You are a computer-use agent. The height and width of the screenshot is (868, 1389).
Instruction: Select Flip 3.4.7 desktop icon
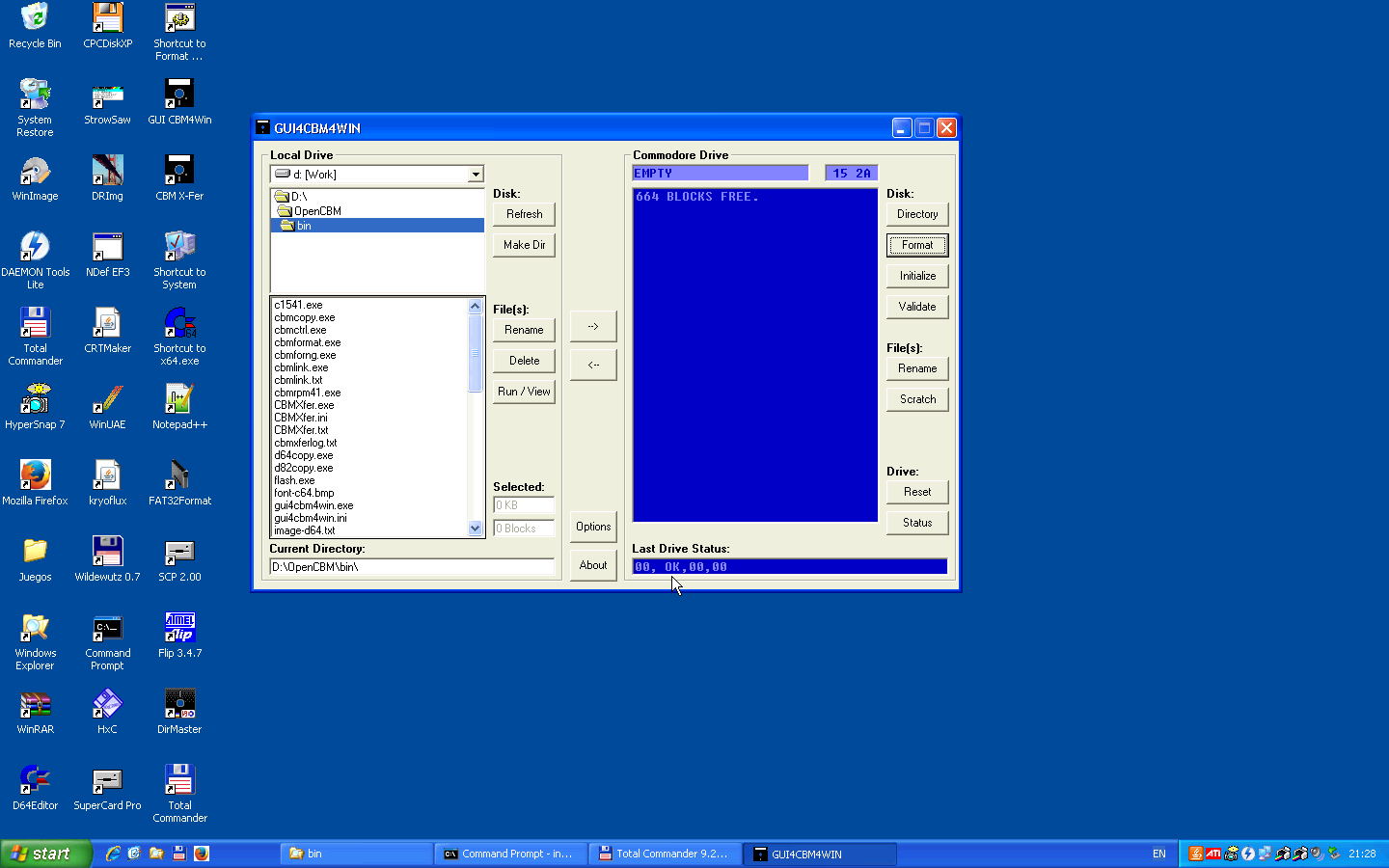point(179,636)
